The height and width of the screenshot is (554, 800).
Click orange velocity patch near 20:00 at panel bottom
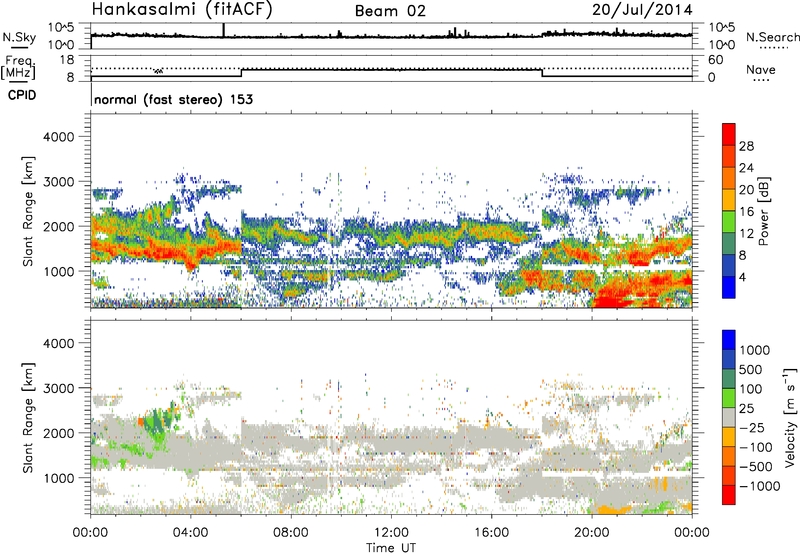(613, 509)
